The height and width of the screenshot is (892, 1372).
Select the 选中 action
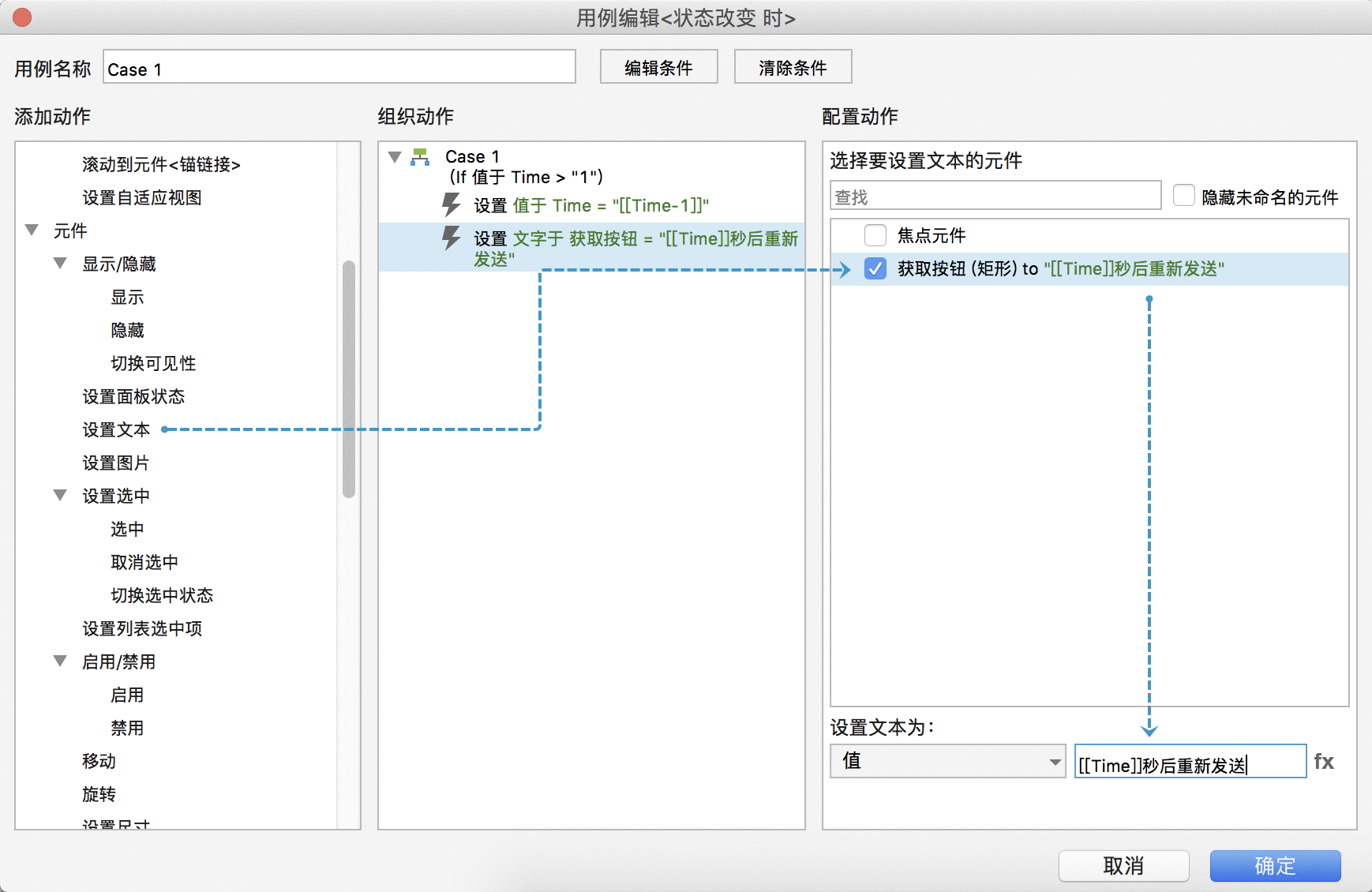[x=127, y=529]
